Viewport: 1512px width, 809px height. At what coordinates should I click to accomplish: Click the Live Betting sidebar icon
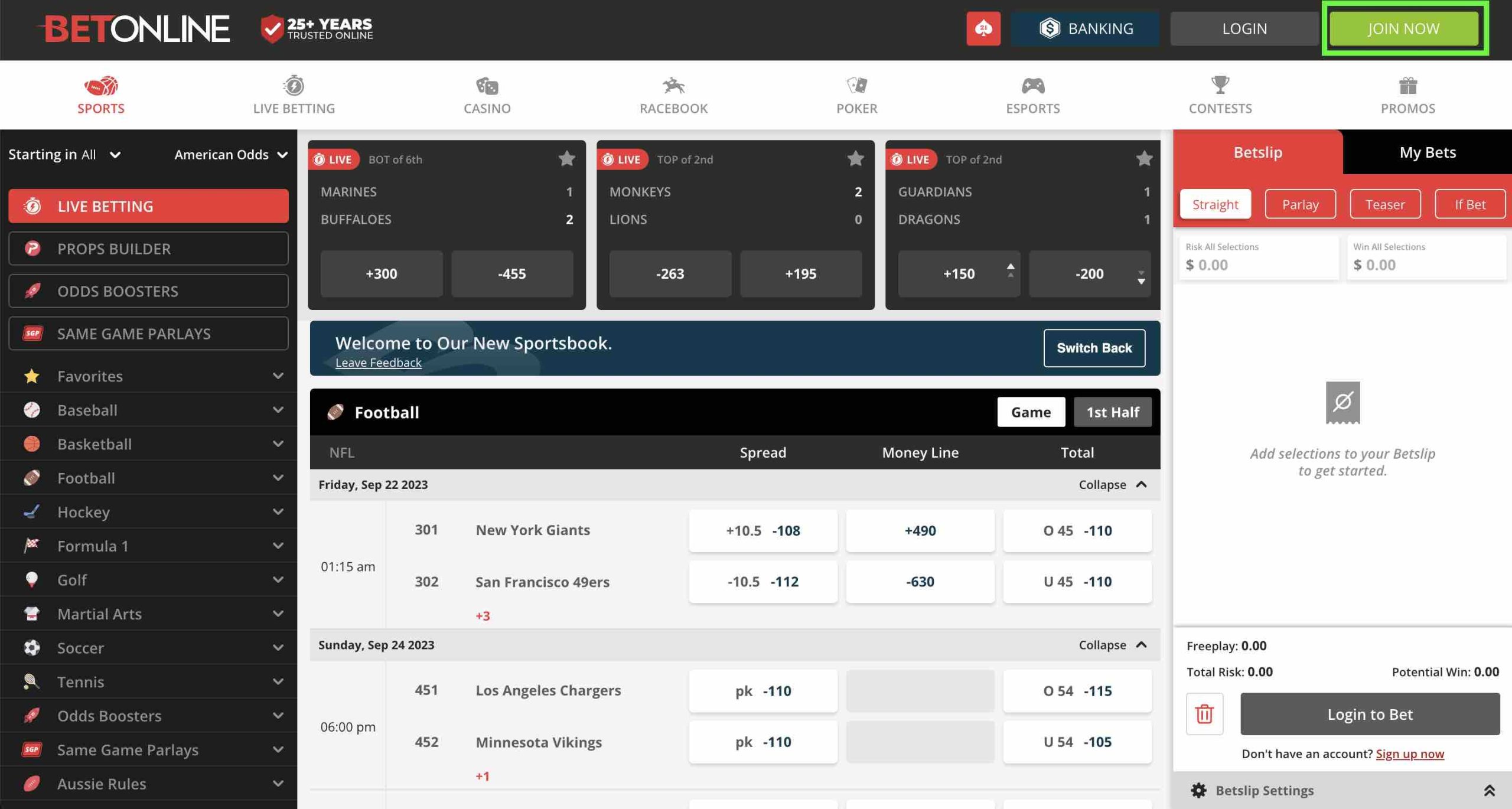click(31, 205)
